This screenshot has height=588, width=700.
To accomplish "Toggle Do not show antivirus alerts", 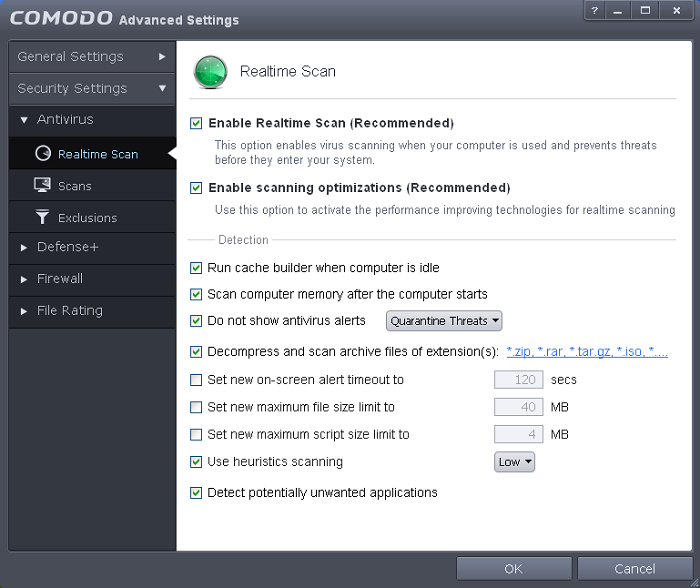I will [196, 321].
